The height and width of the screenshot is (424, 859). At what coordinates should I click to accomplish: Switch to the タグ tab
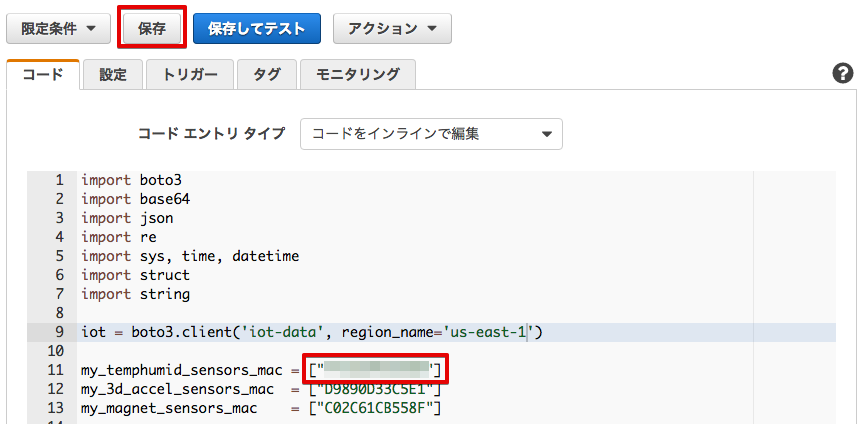(267, 75)
